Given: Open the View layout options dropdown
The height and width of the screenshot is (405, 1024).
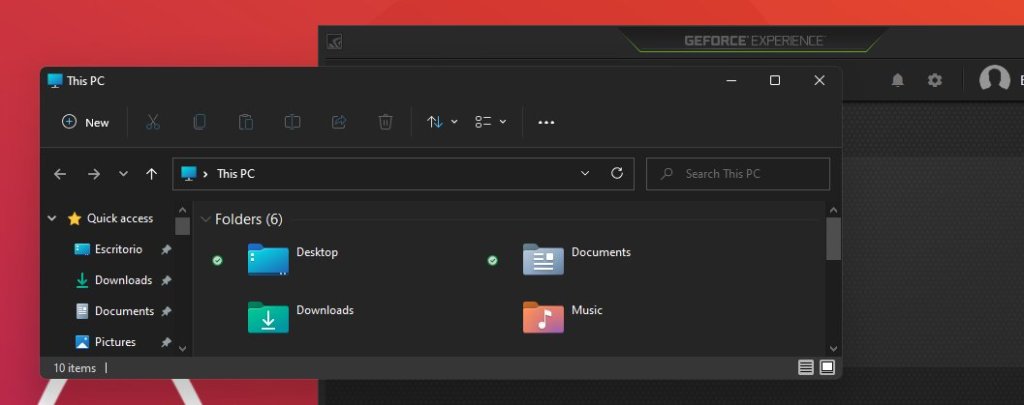Looking at the screenshot, I should [490, 122].
